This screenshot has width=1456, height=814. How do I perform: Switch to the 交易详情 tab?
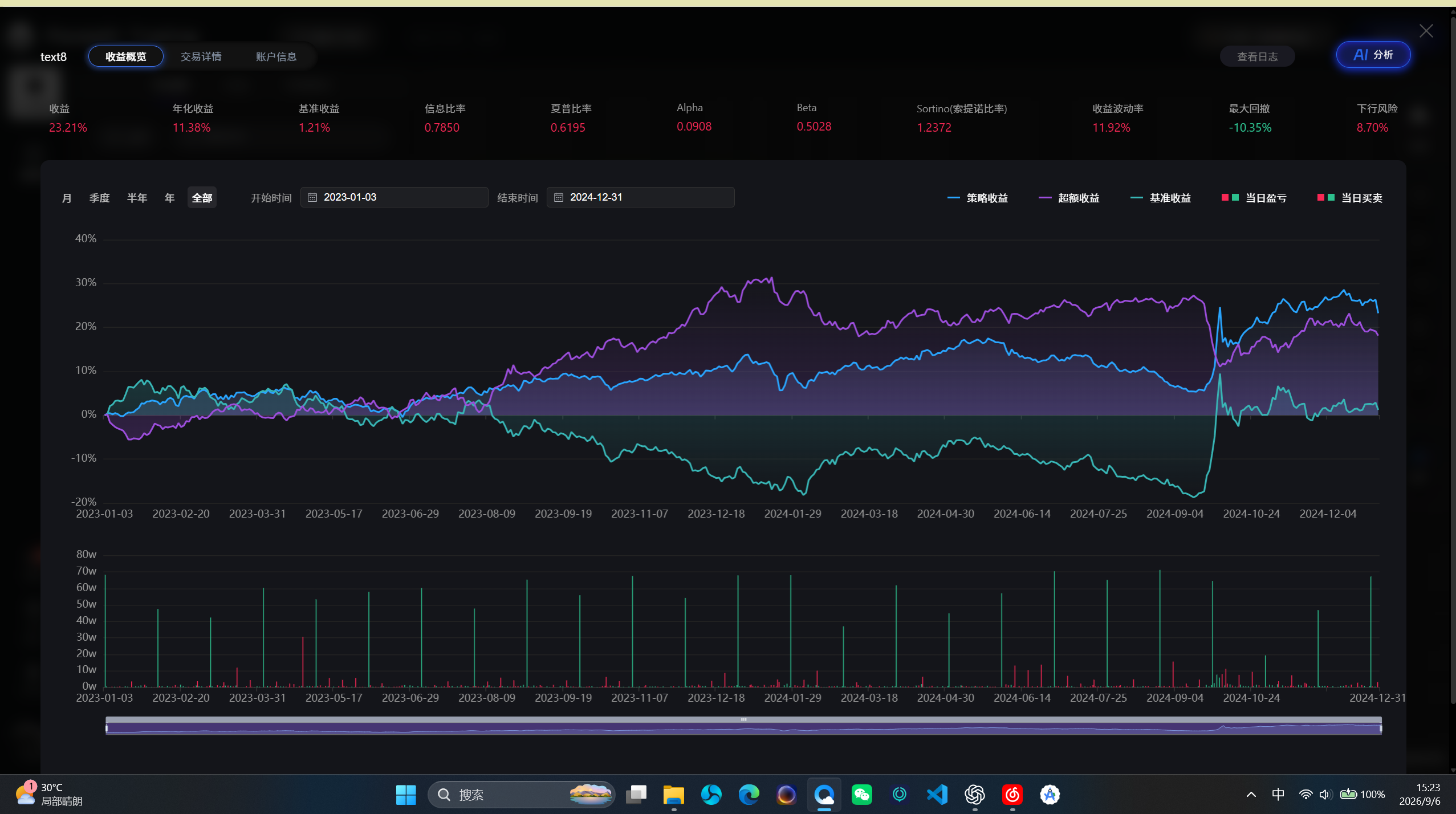pyautogui.click(x=201, y=56)
